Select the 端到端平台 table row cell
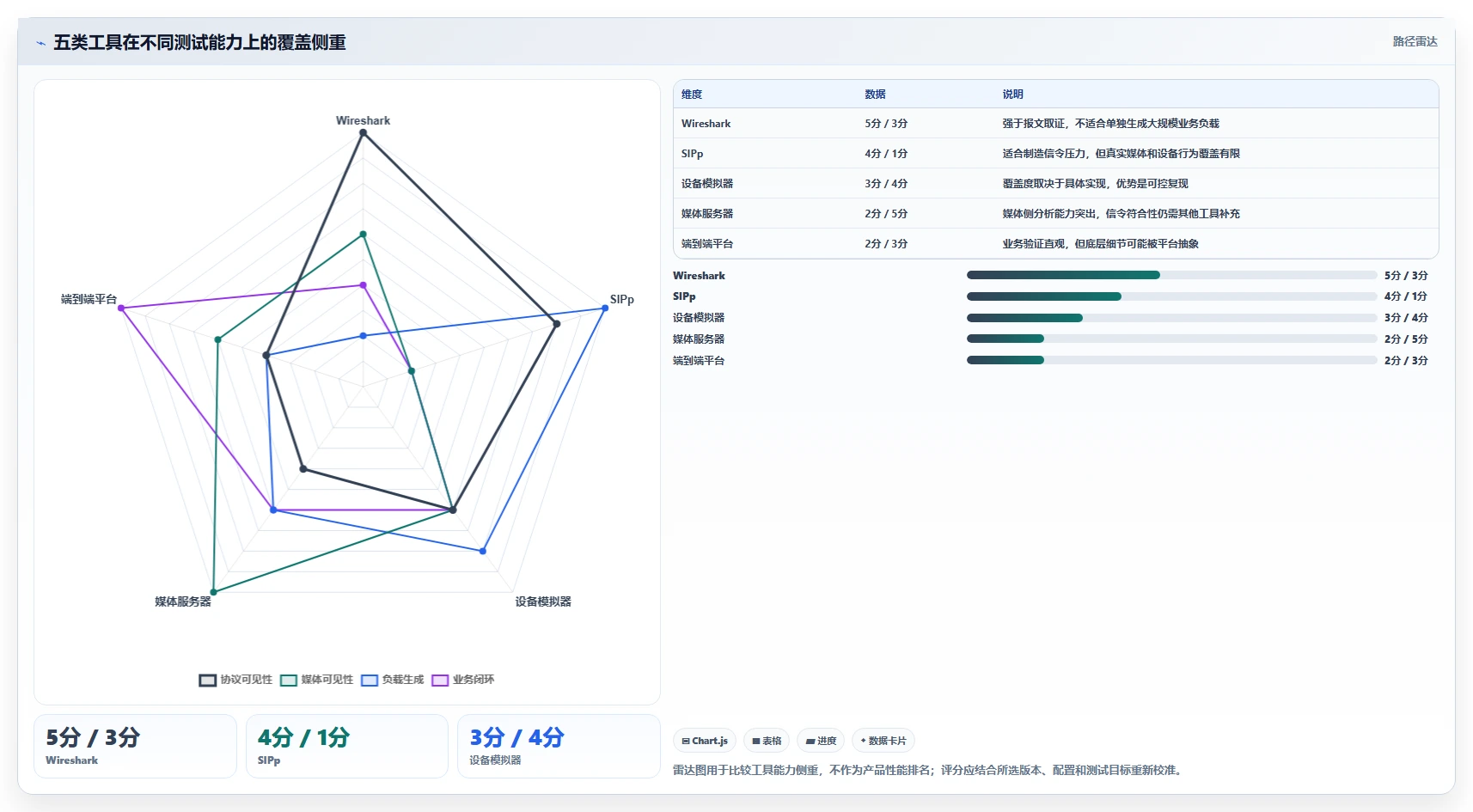Image resolution: width=1473 pixels, height=812 pixels. (707, 244)
